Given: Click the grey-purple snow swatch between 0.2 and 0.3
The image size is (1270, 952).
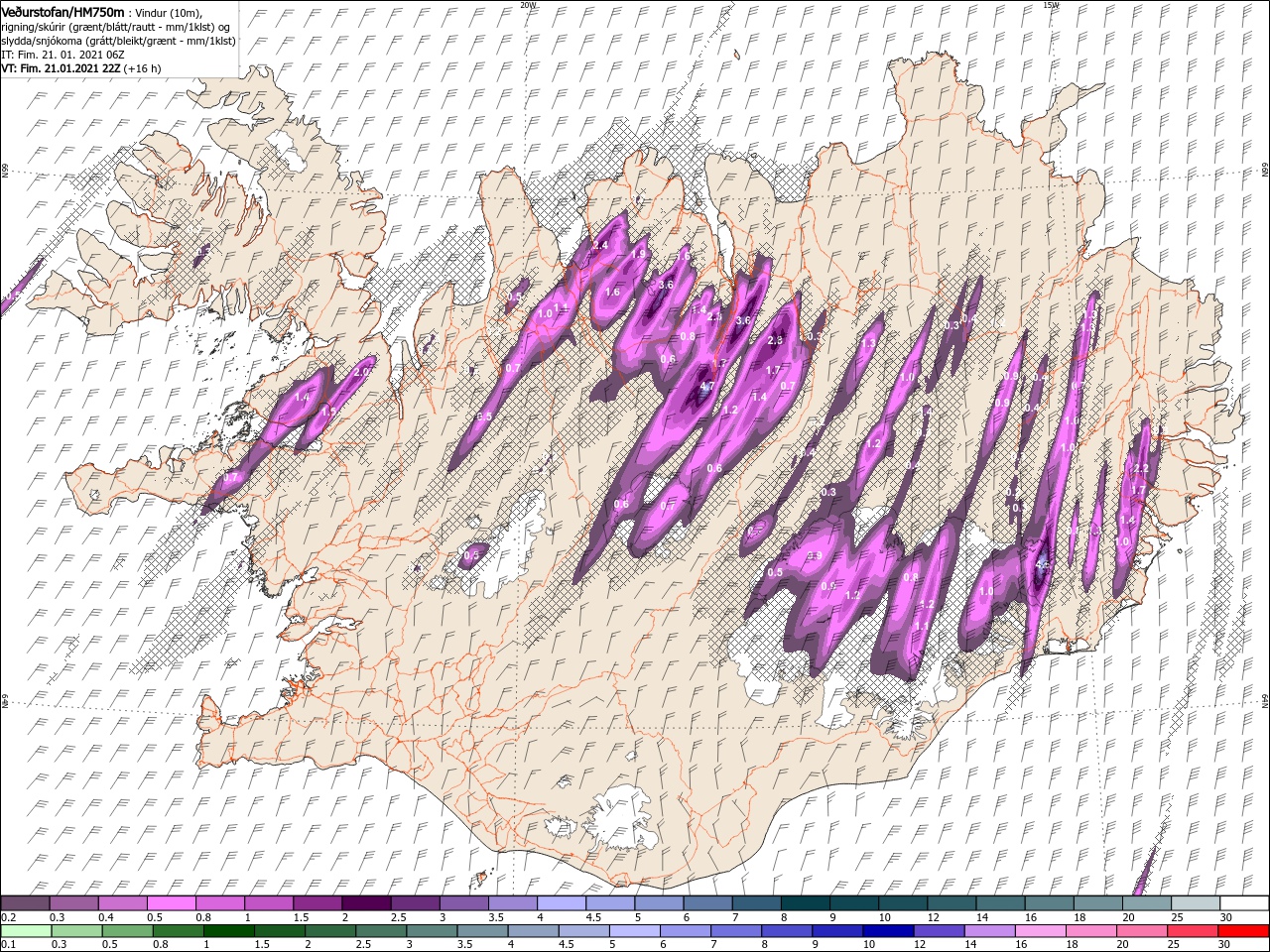Looking at the screenshot, I should (25, 903).
